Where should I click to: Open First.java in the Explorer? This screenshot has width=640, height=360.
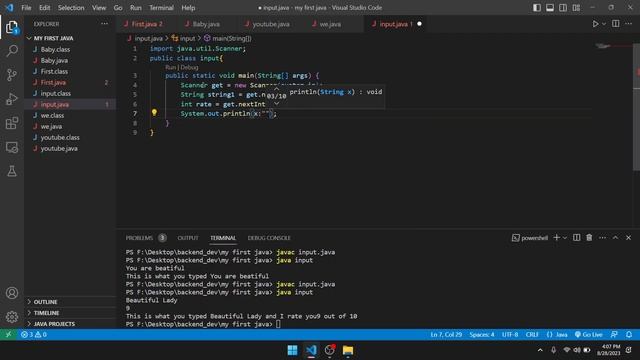(70, 82)
